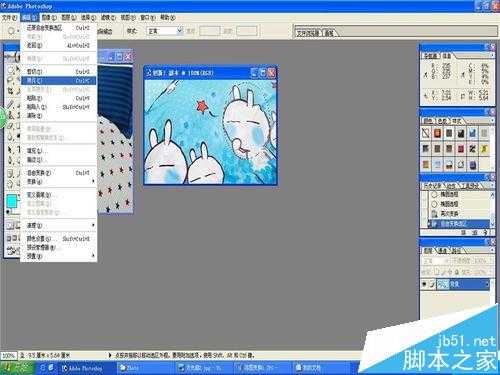This screenshot has width=500, height=375.
Task: Select the Blur tool in the toolbox
Action: (11, 137)
